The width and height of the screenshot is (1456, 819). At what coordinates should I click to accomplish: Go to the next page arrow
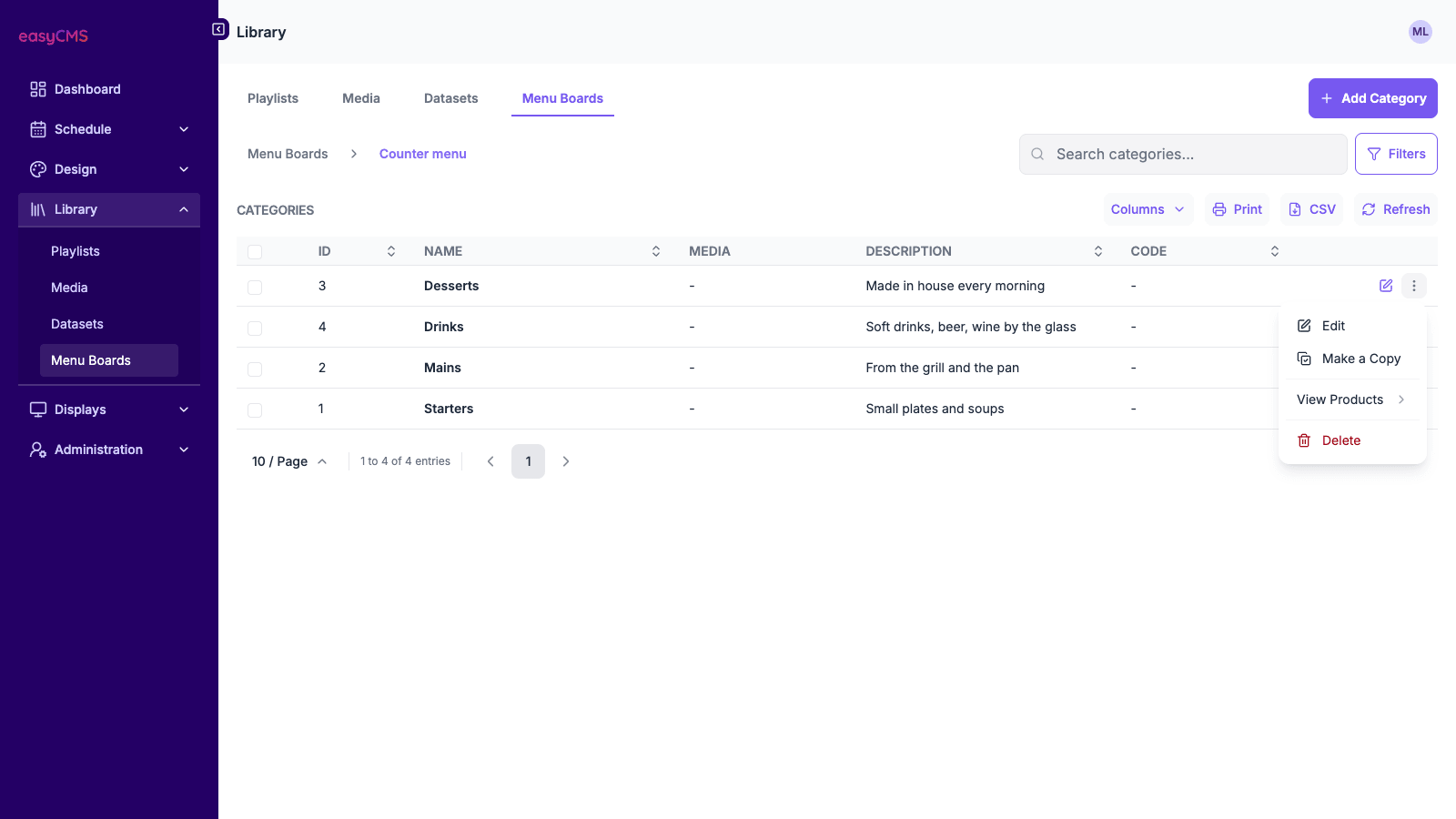coord(566,461)
